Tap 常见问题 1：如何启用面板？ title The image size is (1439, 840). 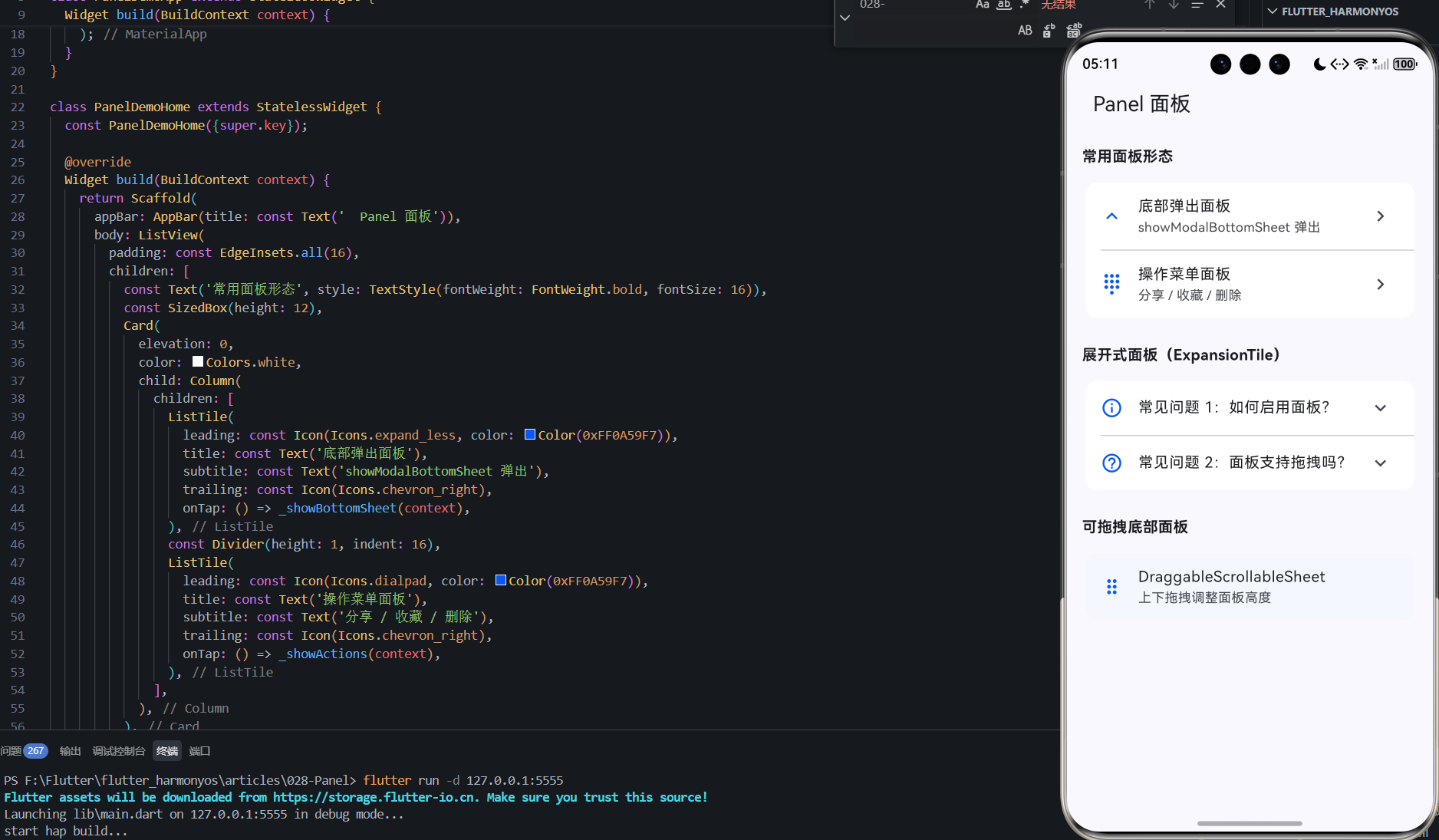point(1233,407)
